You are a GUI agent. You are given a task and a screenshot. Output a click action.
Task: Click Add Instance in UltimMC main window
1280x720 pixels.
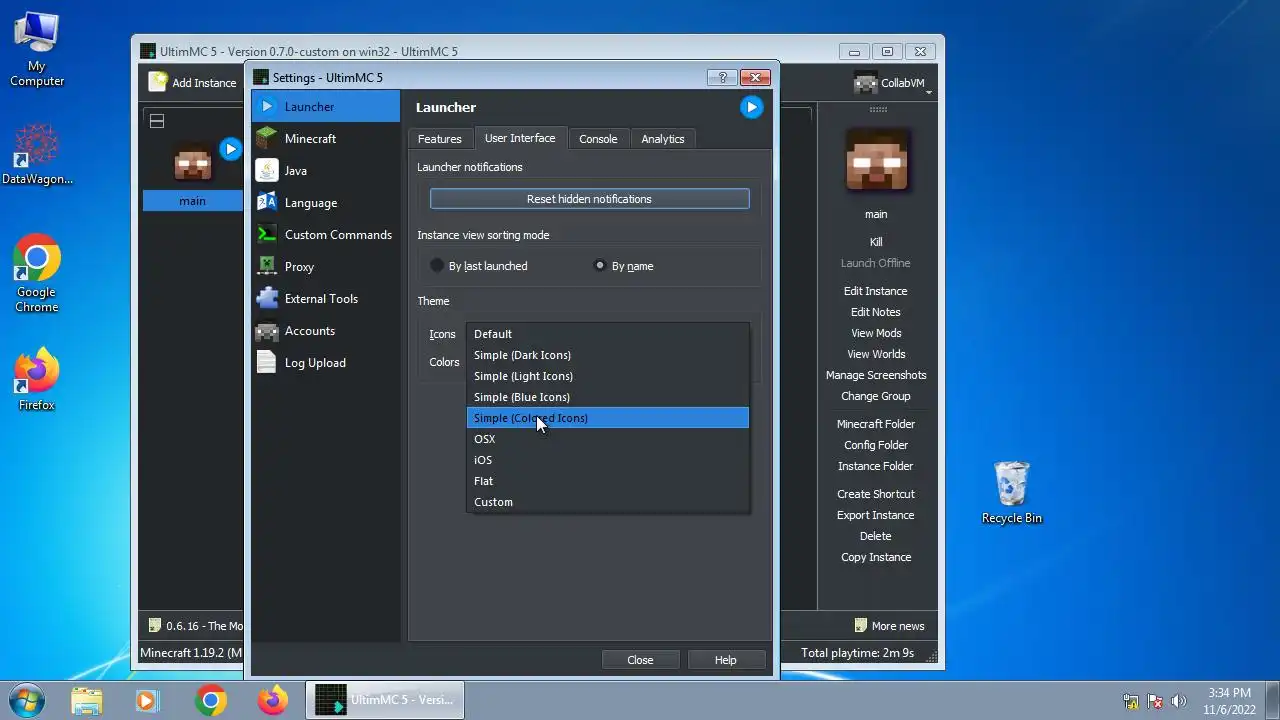tap(193, 83)
